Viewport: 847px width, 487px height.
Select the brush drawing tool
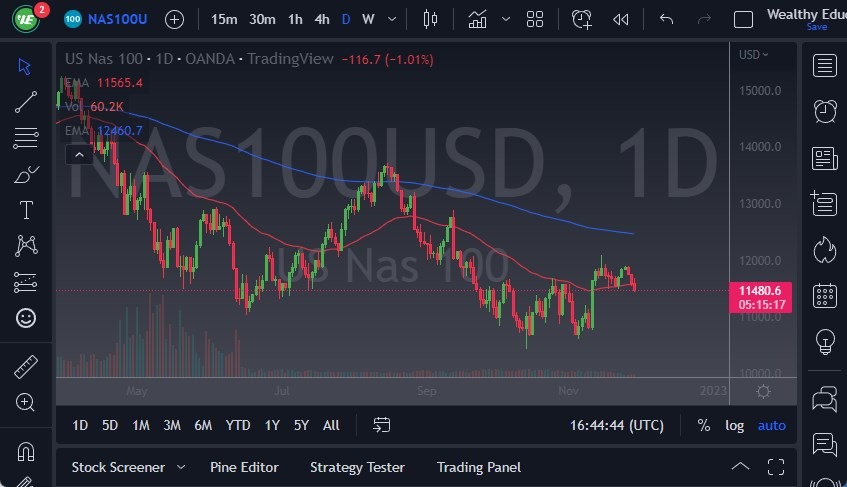[x=25, y=174]
